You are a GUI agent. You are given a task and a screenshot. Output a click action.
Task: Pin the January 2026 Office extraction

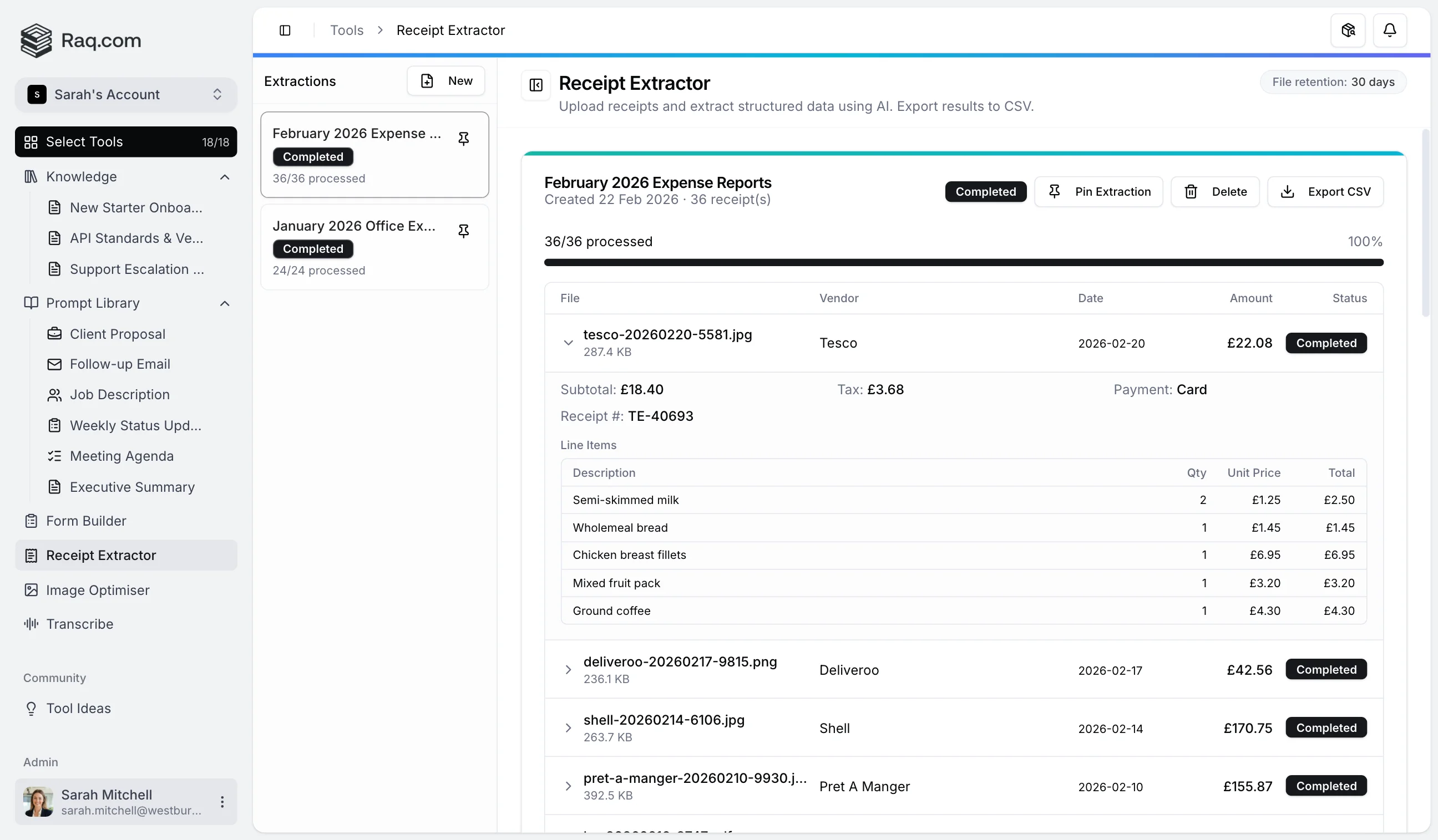pos(463,231)
